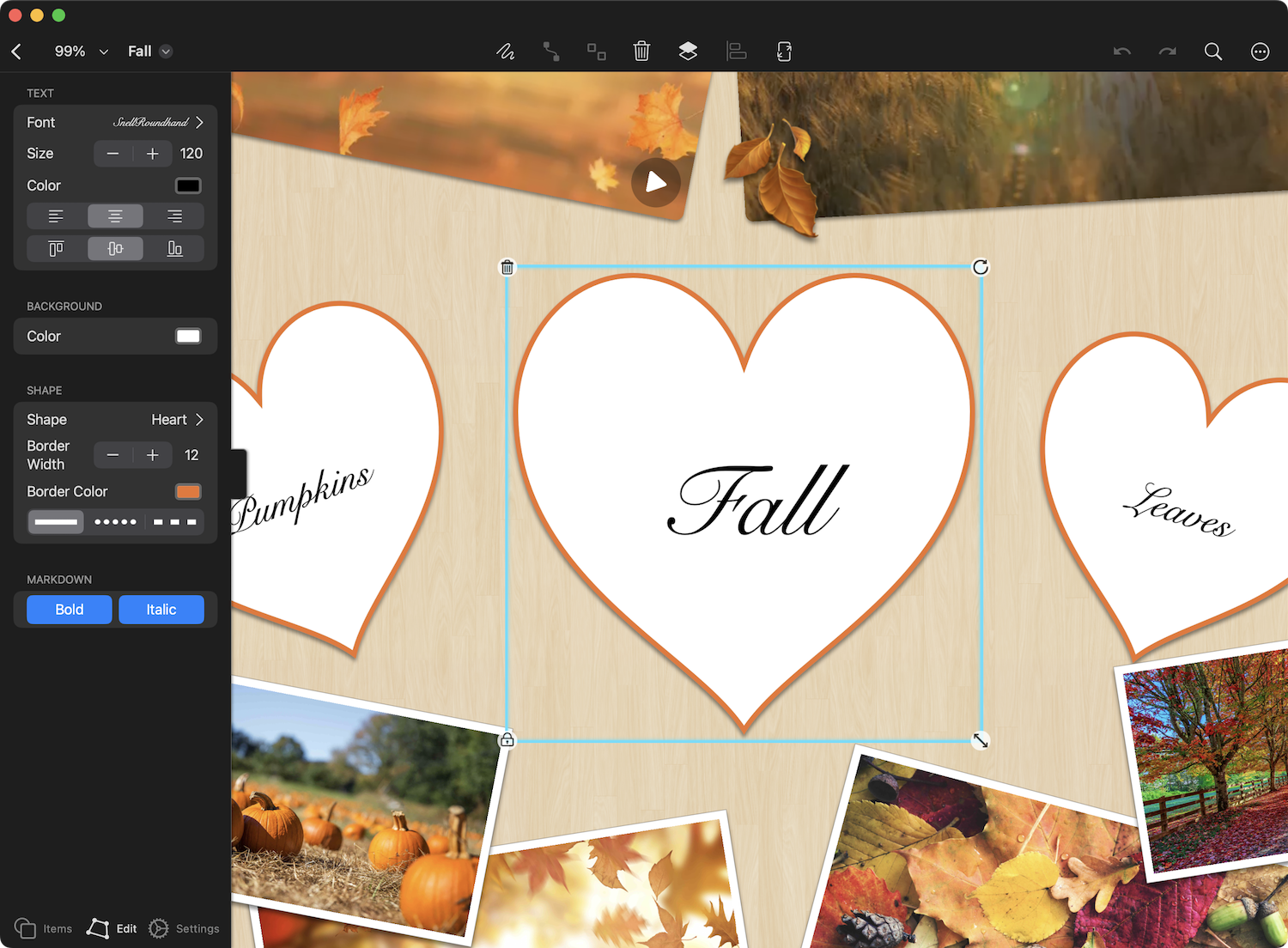Switch to the Settings tab
Screen dimensions: 1288x948
tap(184, 928)
